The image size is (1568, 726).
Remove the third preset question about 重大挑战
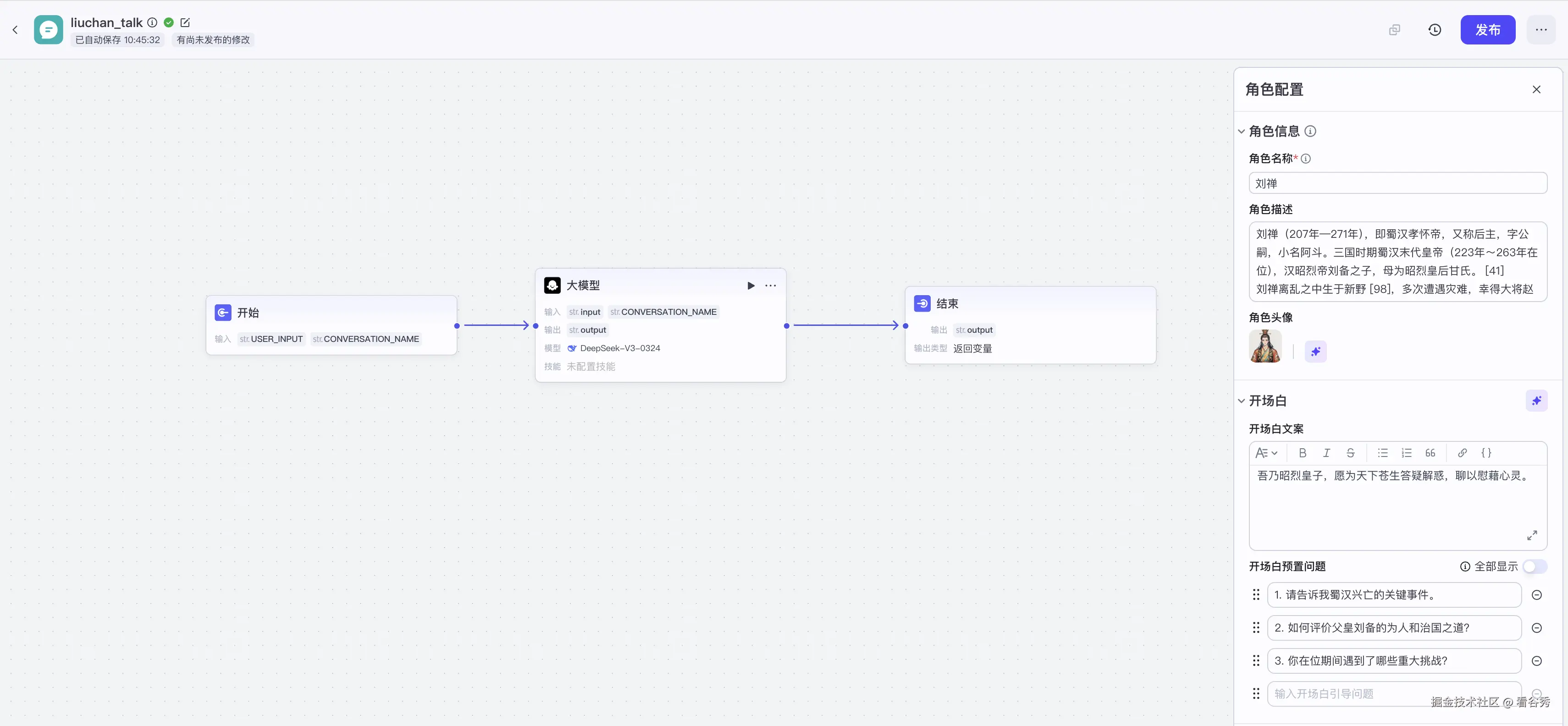tap(1536, 661)
